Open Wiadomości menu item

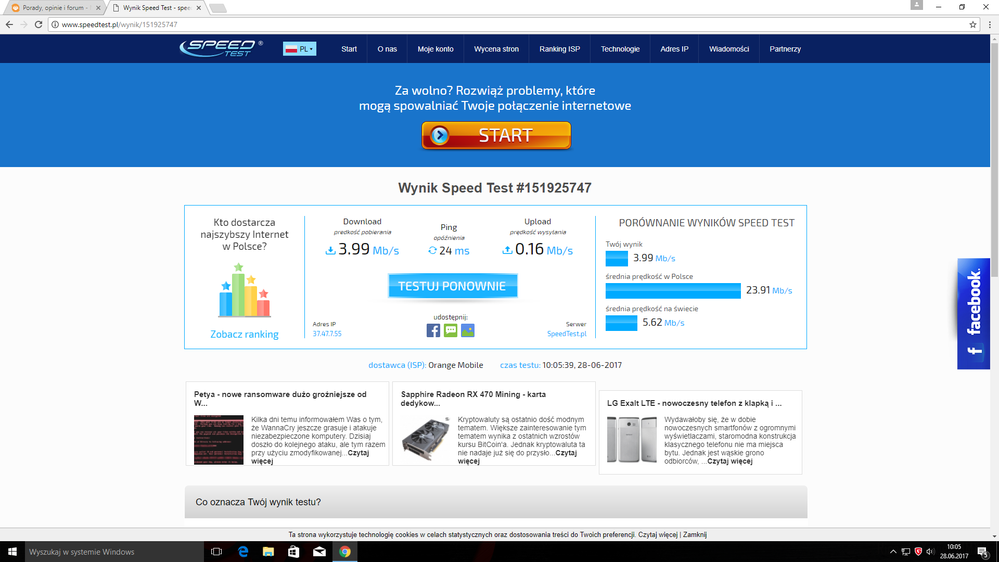729,49
